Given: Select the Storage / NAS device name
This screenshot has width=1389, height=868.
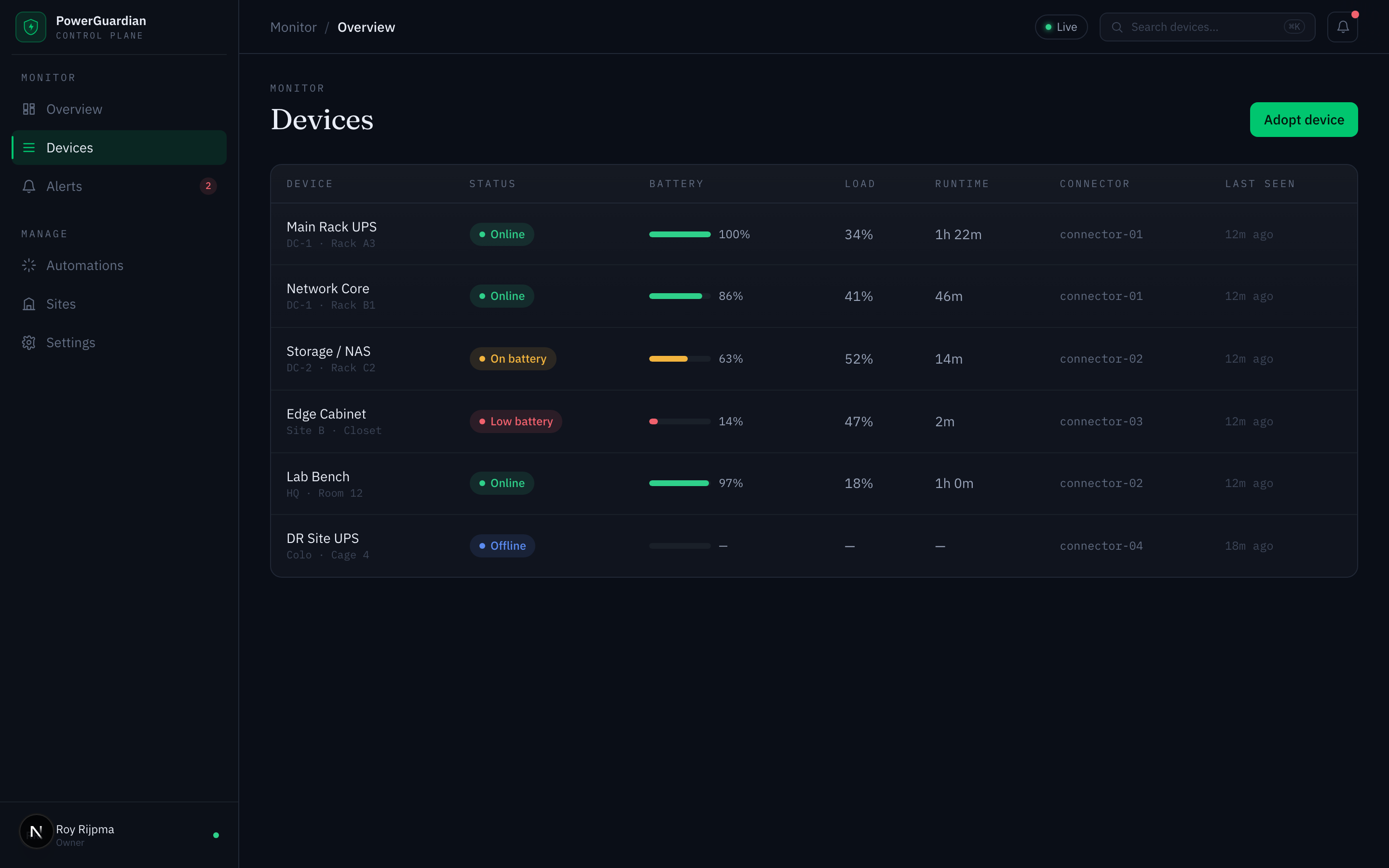Looking at the screenshot, I should (328, 352).
